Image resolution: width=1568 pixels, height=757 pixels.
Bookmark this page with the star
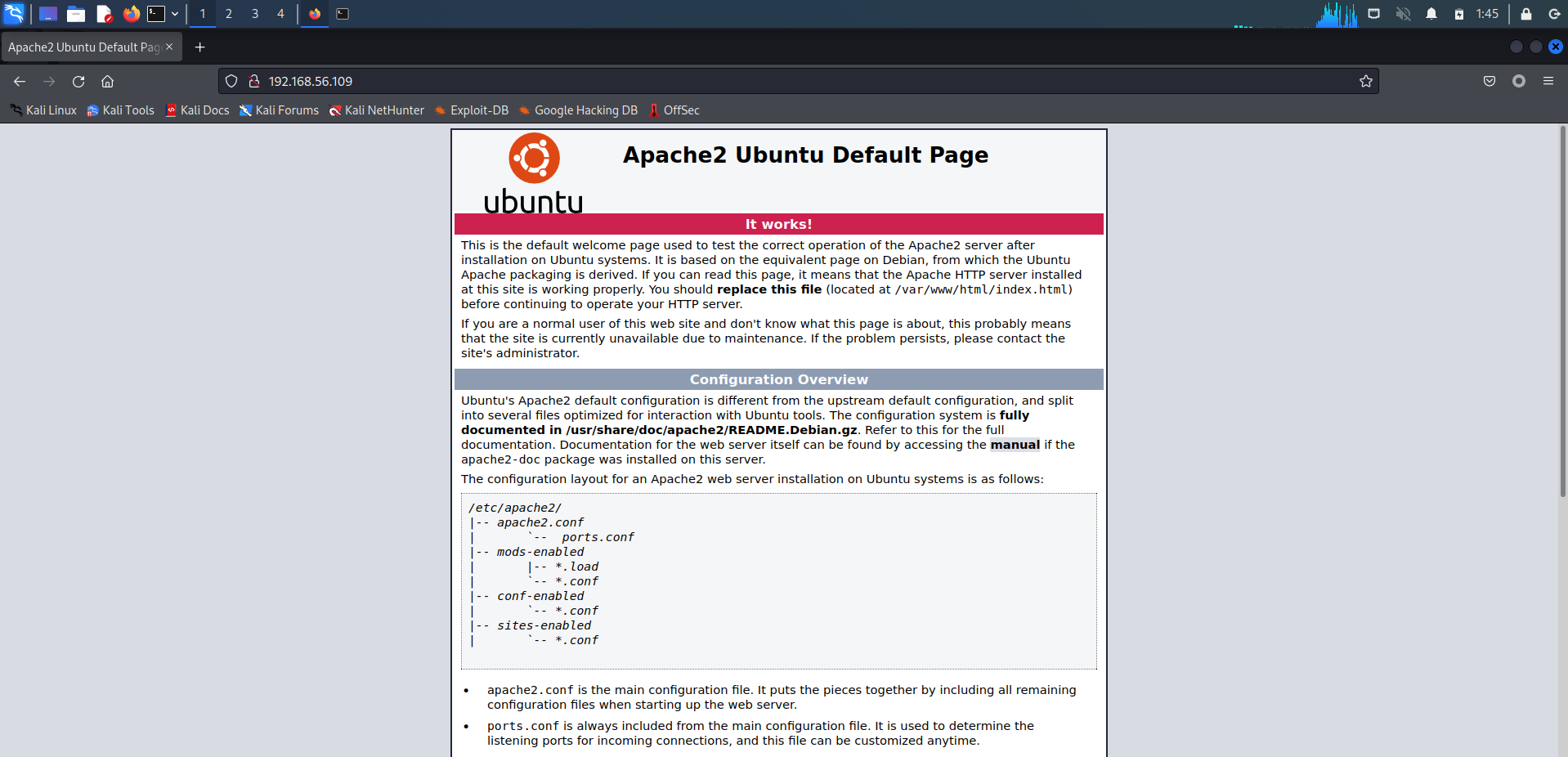pyautogui.click(x=1366, y=81)
